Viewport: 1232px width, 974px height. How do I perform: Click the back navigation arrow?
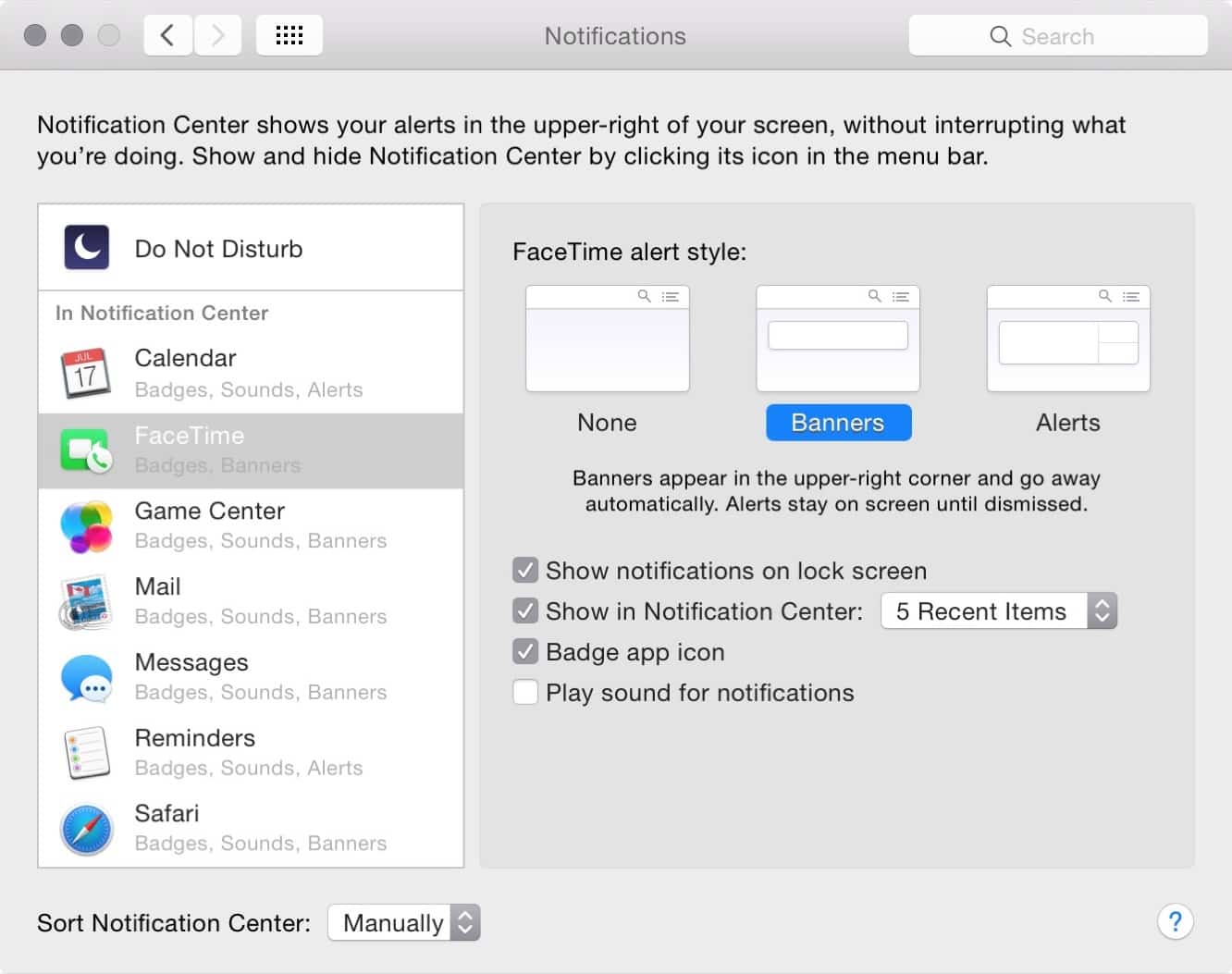(167, 36)
